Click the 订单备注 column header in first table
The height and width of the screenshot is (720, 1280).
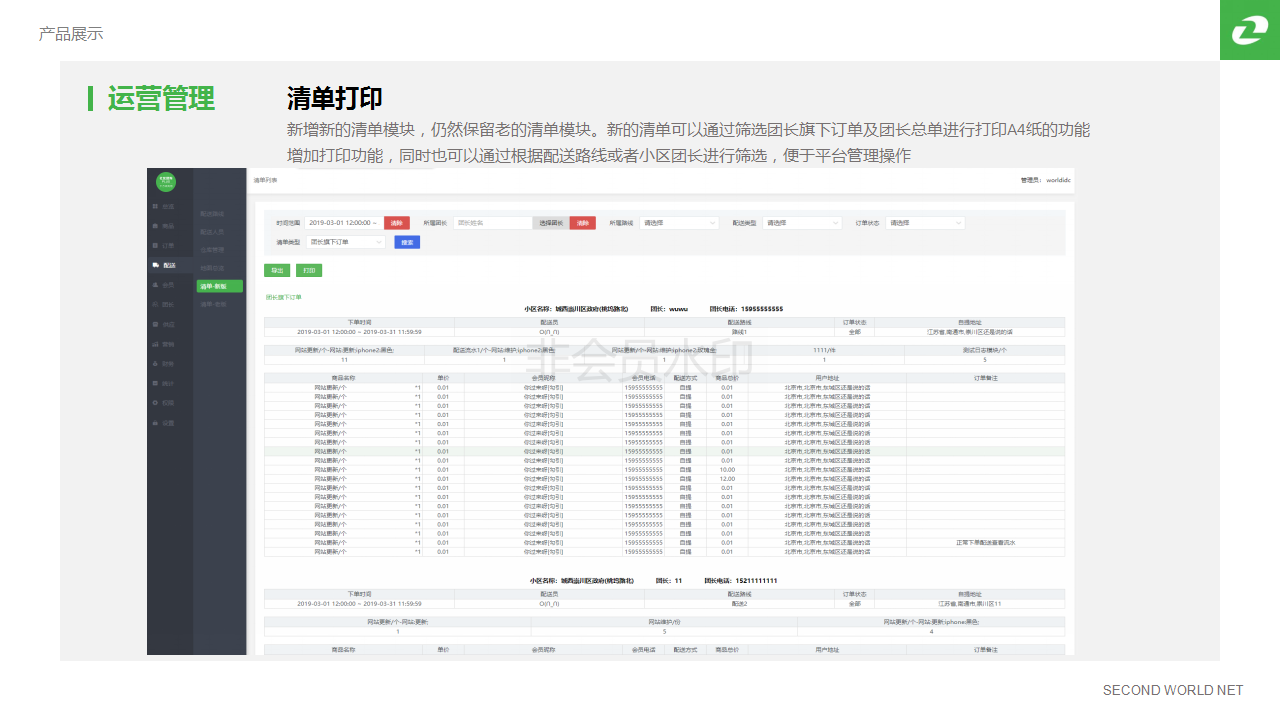pos(986,378)
